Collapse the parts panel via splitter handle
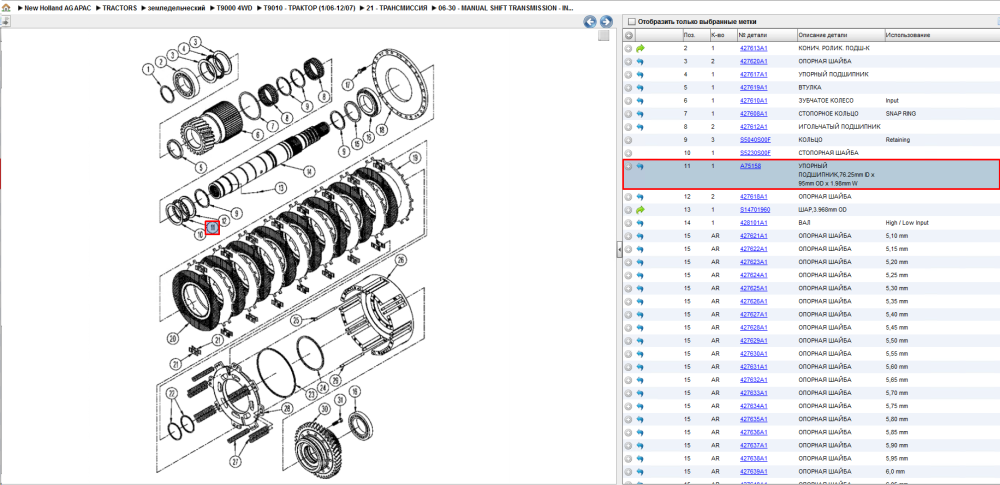This screenshot has height=485, width=1000. [619, 250]
